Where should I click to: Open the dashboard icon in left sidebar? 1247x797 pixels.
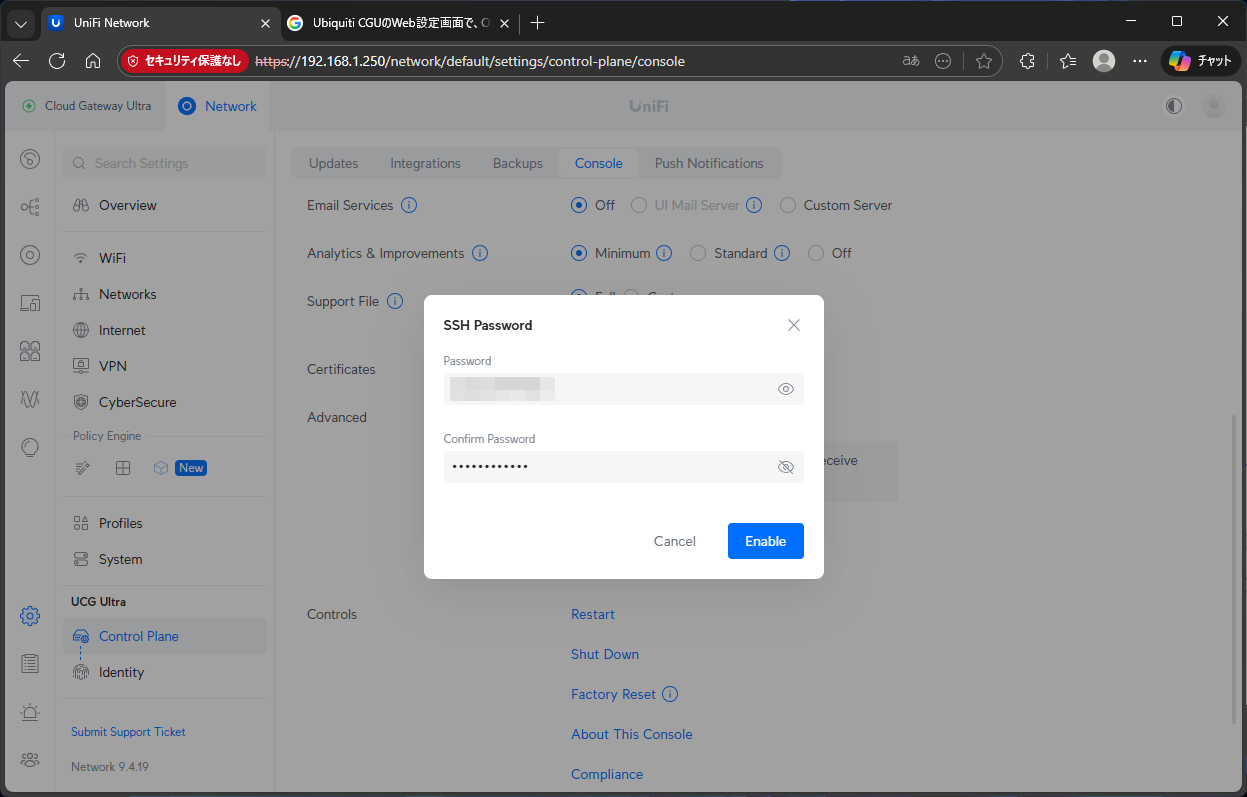click(x=30, y=159)
